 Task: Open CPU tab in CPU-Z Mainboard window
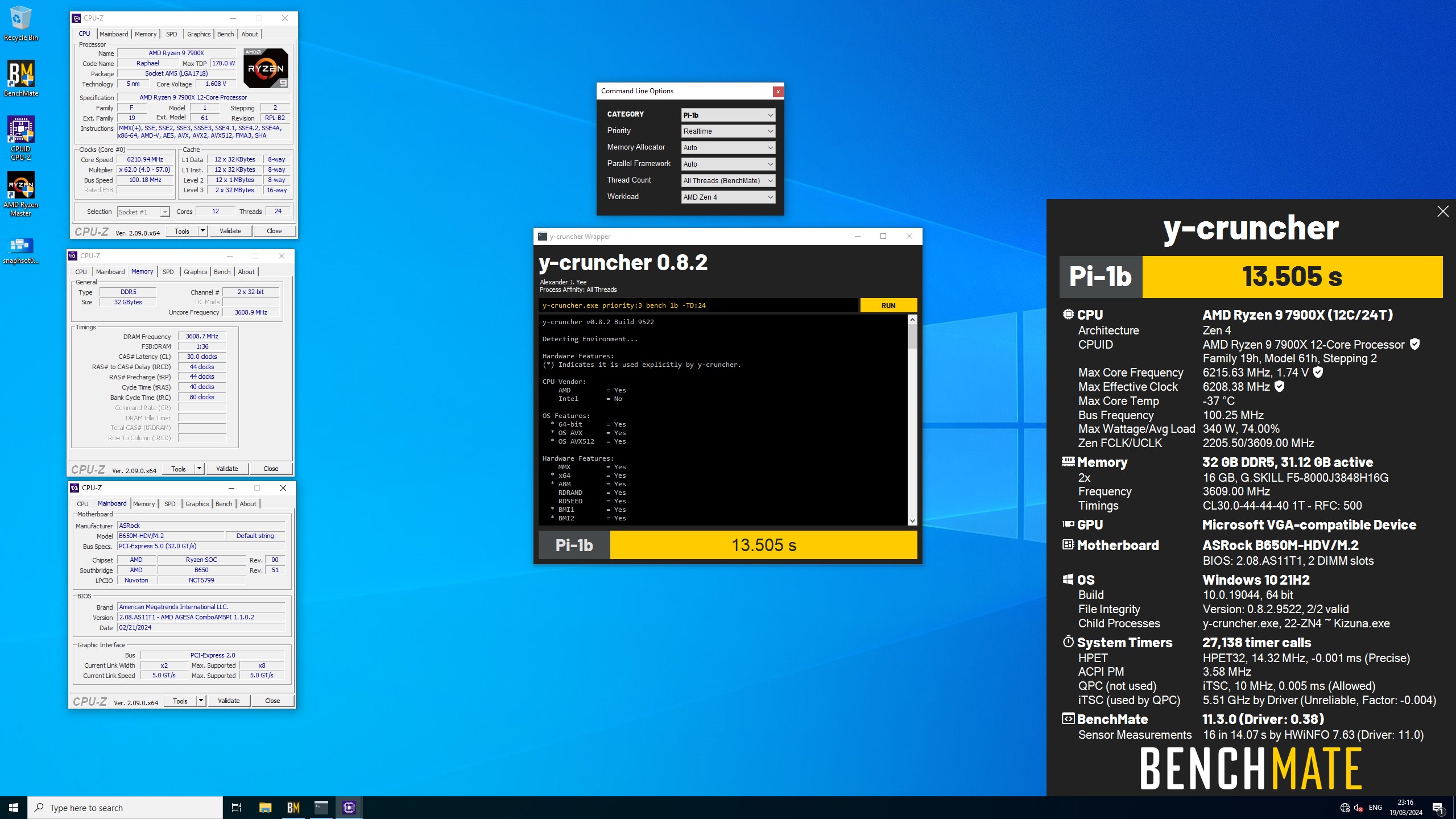coord(82,504)
